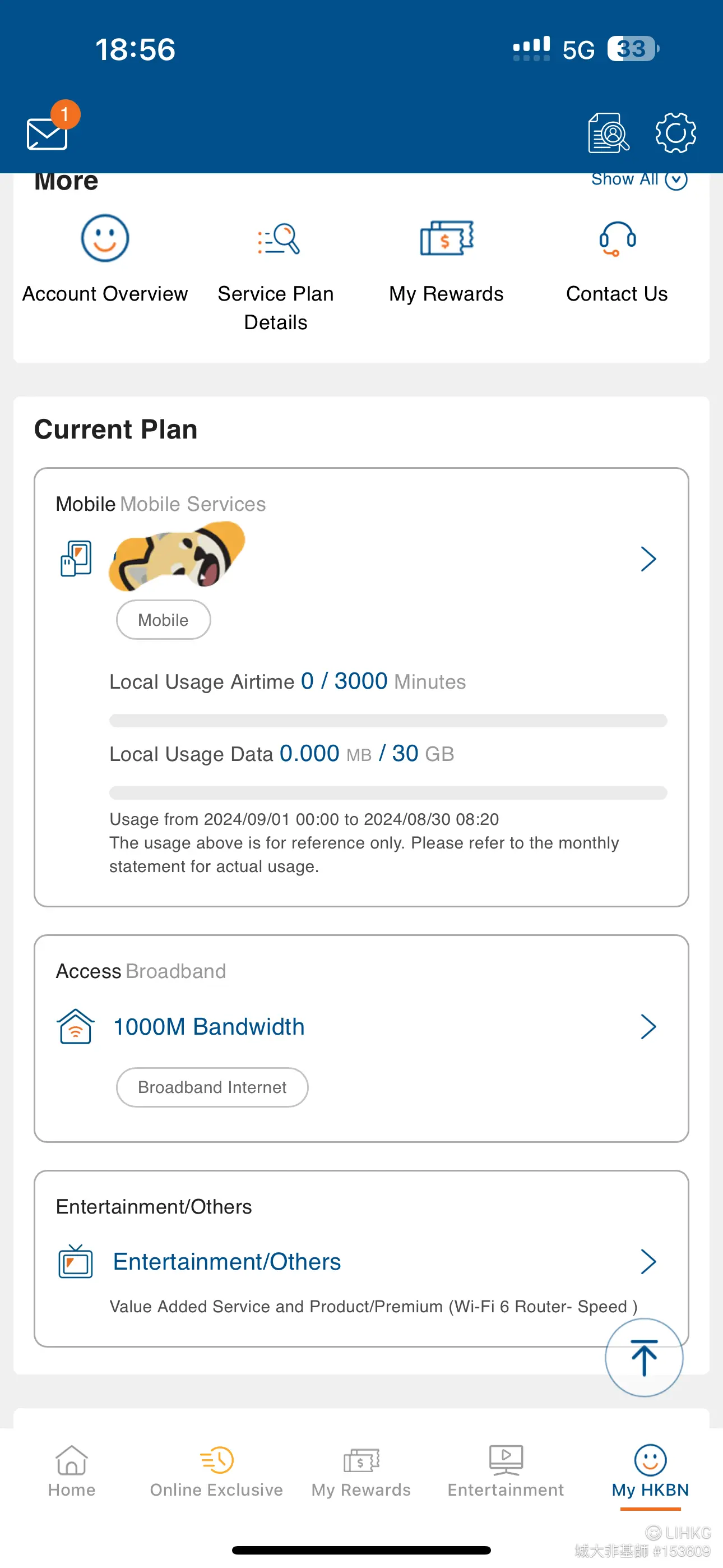
Task: Expand Show All in More section
Action: 639,179
